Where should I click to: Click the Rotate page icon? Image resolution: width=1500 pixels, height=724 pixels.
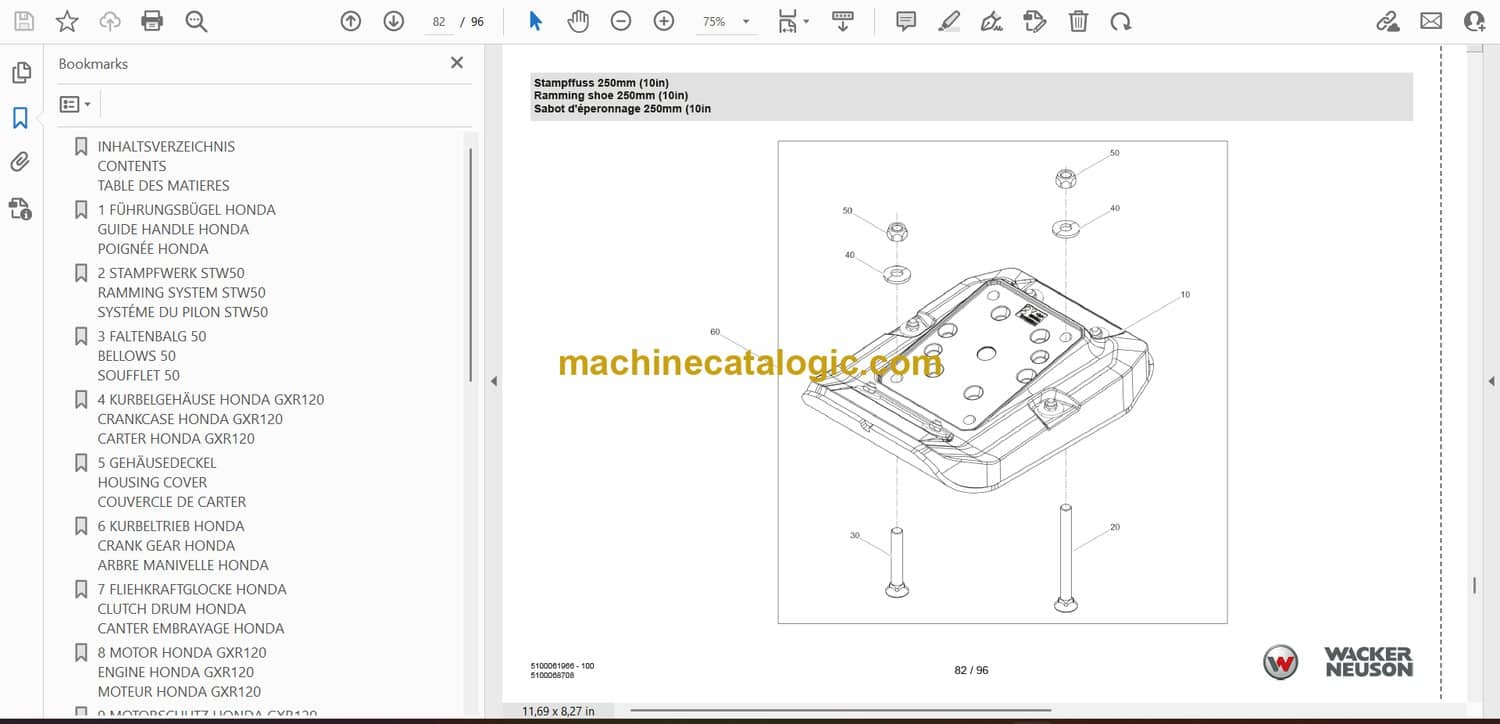click(x=1121, y=21)
